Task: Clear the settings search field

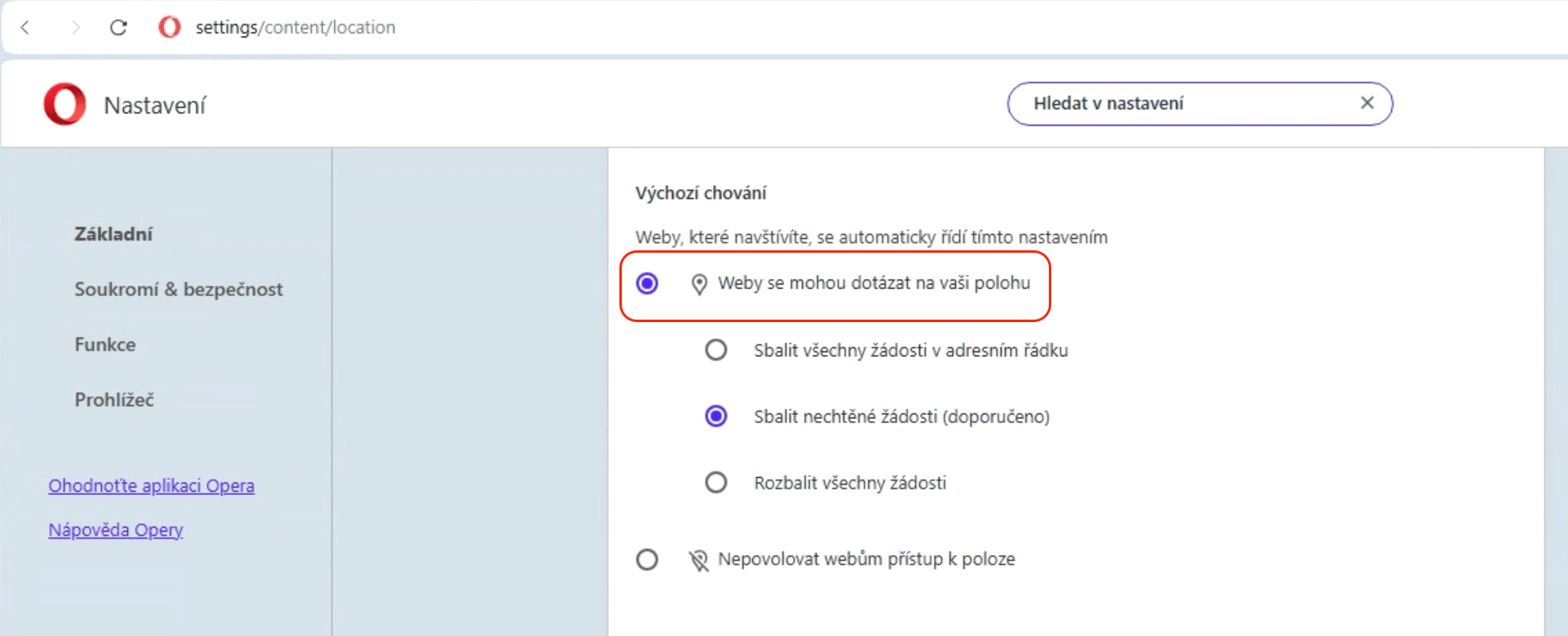Action: pyautogui.click(x=1367, y=103)
